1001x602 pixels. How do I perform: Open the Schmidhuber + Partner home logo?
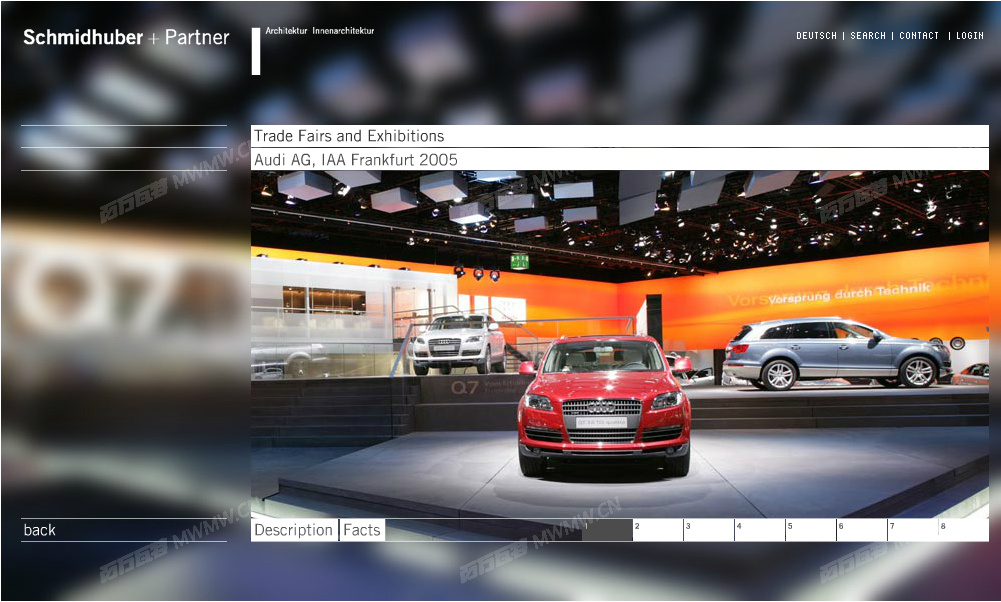click(x=126, y=38)
